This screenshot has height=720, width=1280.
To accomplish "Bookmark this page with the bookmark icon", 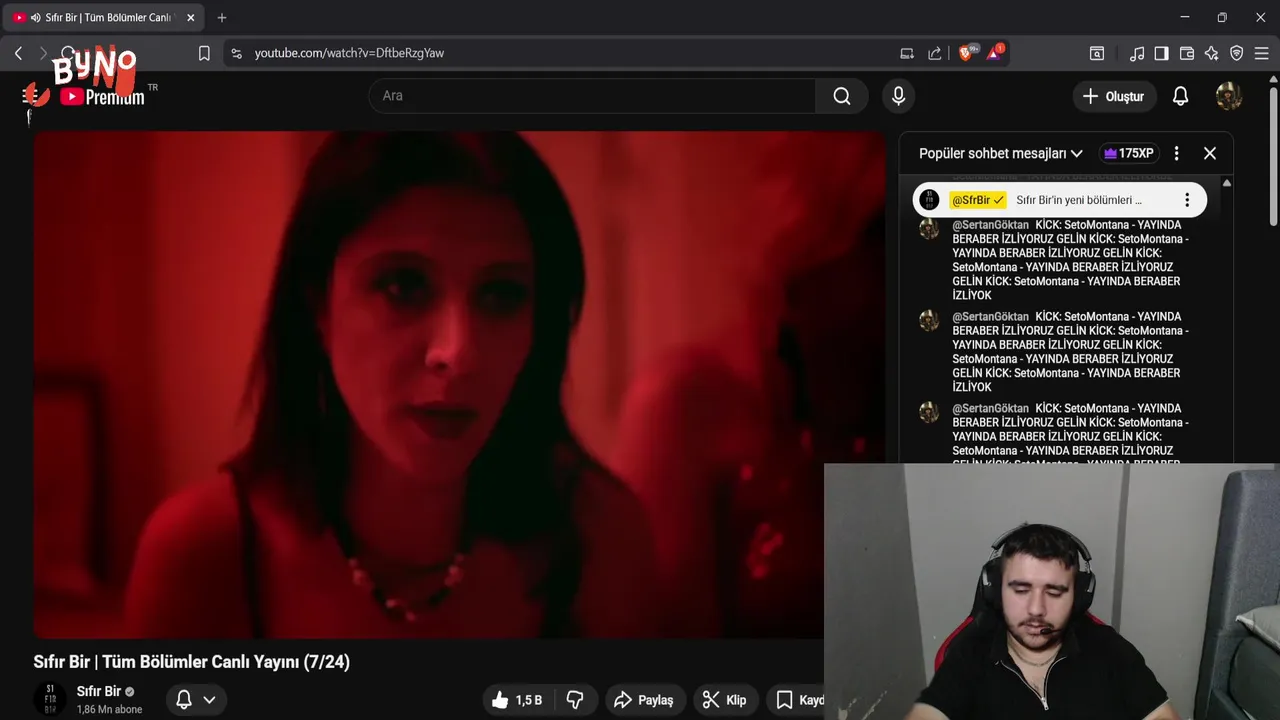I will [204, 53].
